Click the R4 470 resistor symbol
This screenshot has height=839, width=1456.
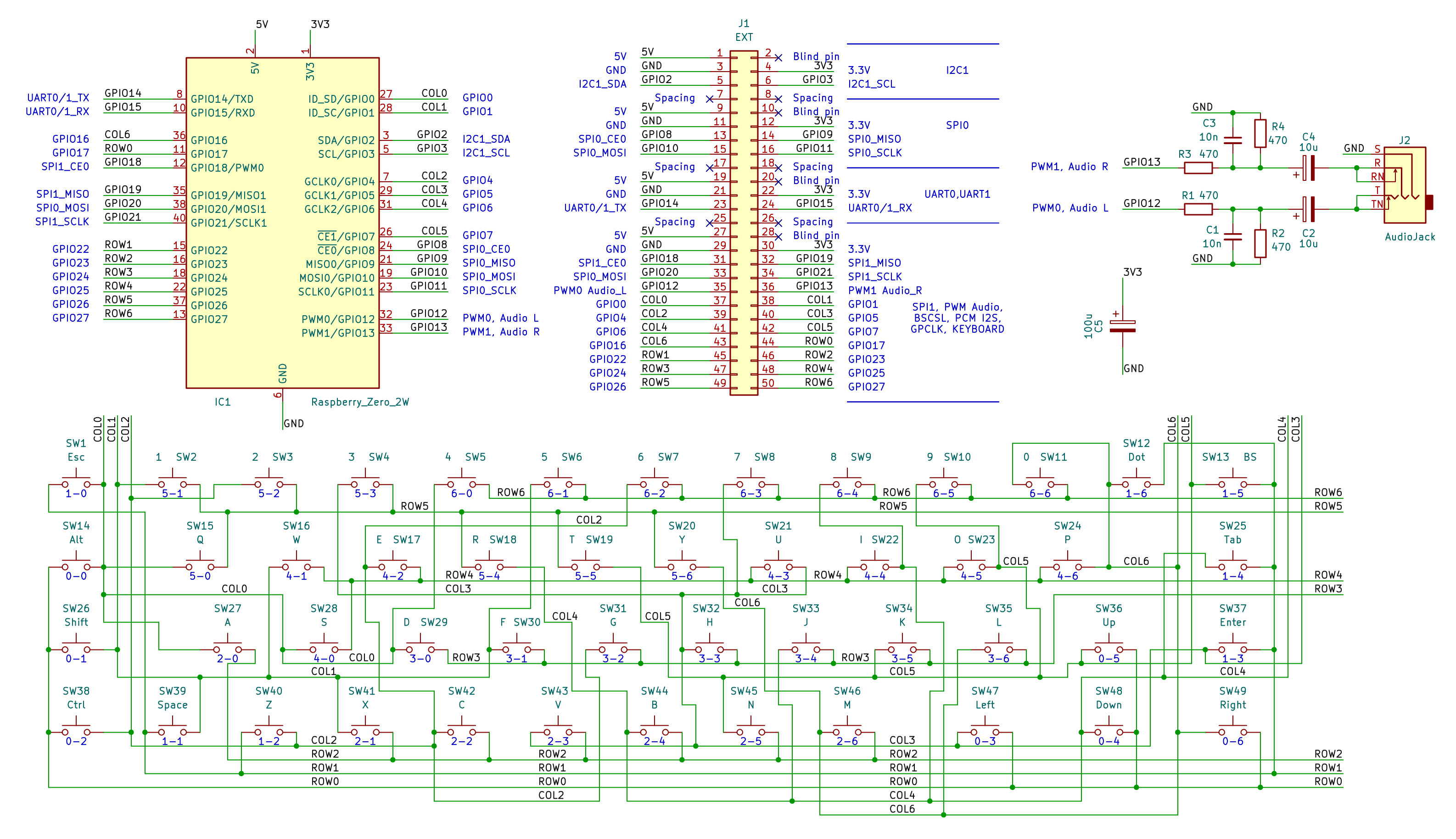[x=1260, y=134]
